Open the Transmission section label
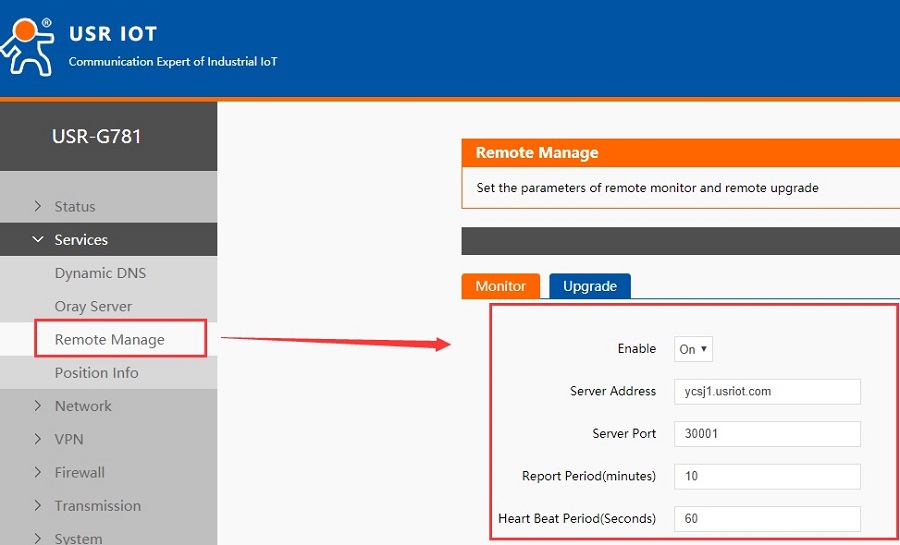The width and height of the screenshot is (900, 545). click(x=98, y=505)
